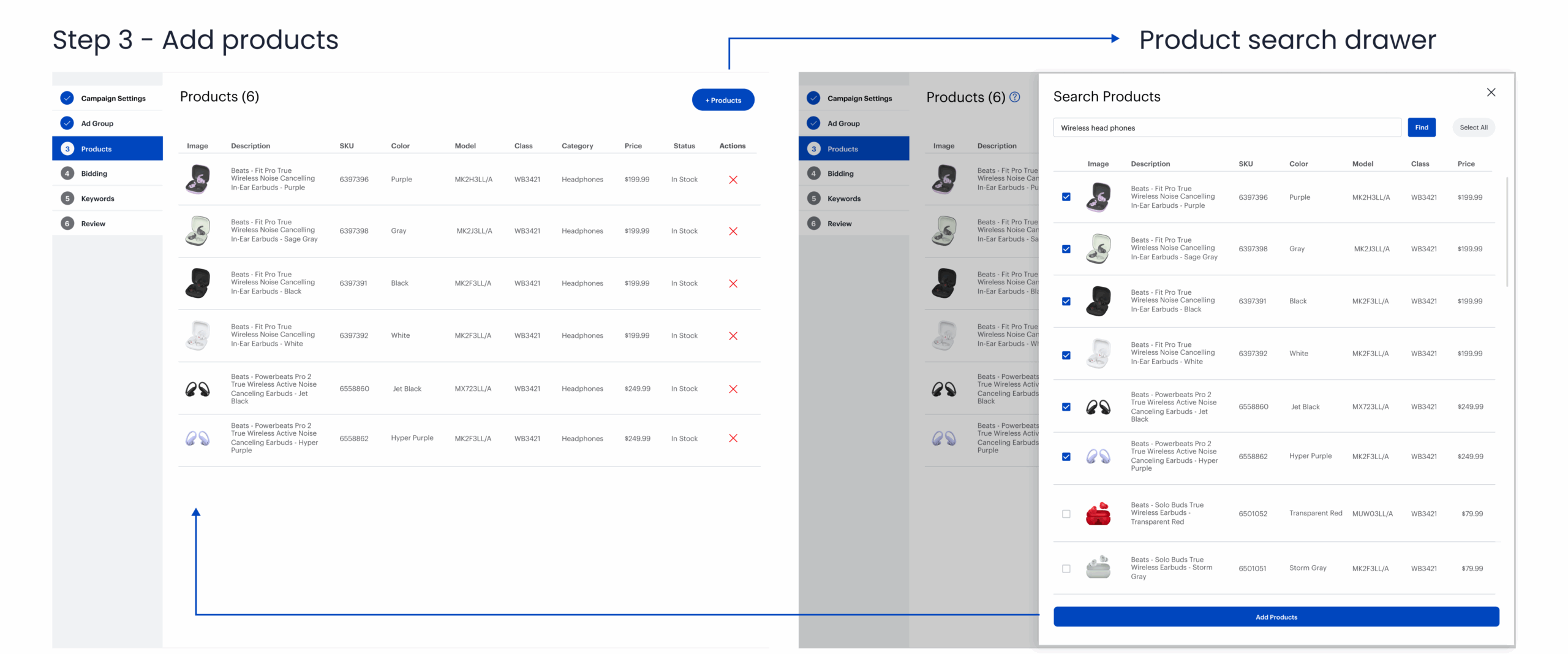1568x654 pixels.
Task: Click the Add Products button
Action: pos(1276,617)
